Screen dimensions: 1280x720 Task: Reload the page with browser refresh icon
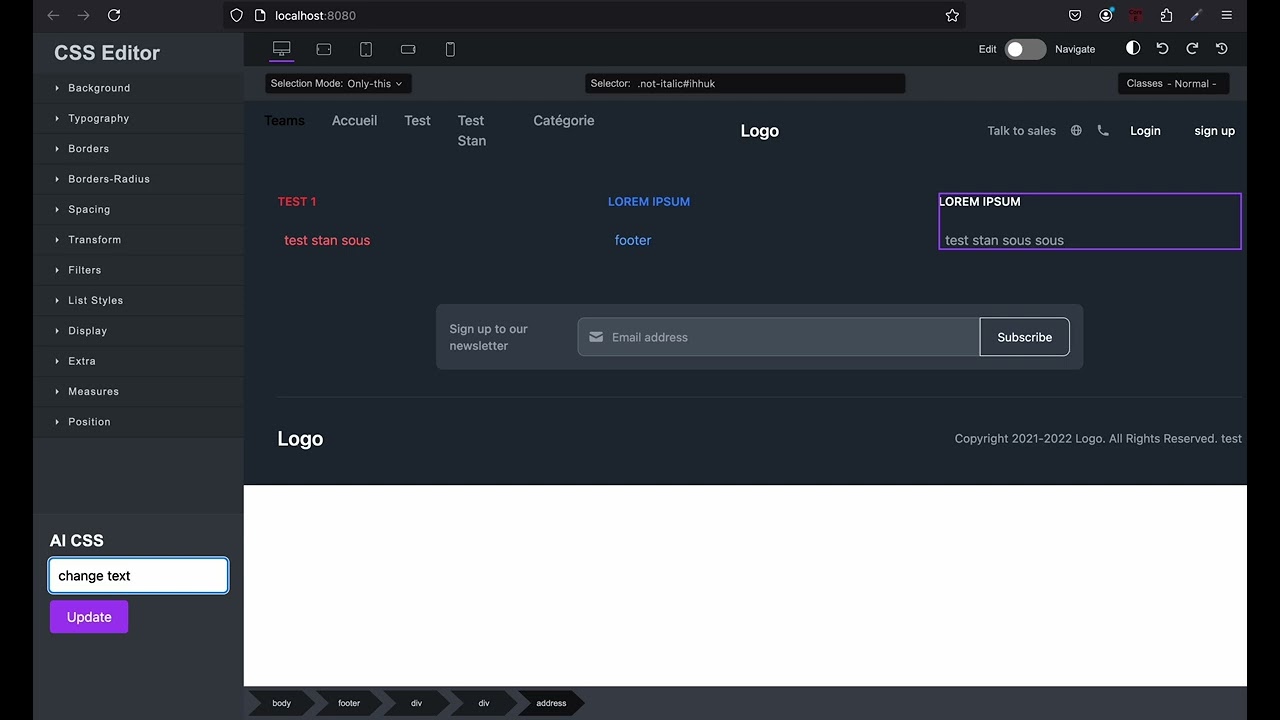coord(114,15)
